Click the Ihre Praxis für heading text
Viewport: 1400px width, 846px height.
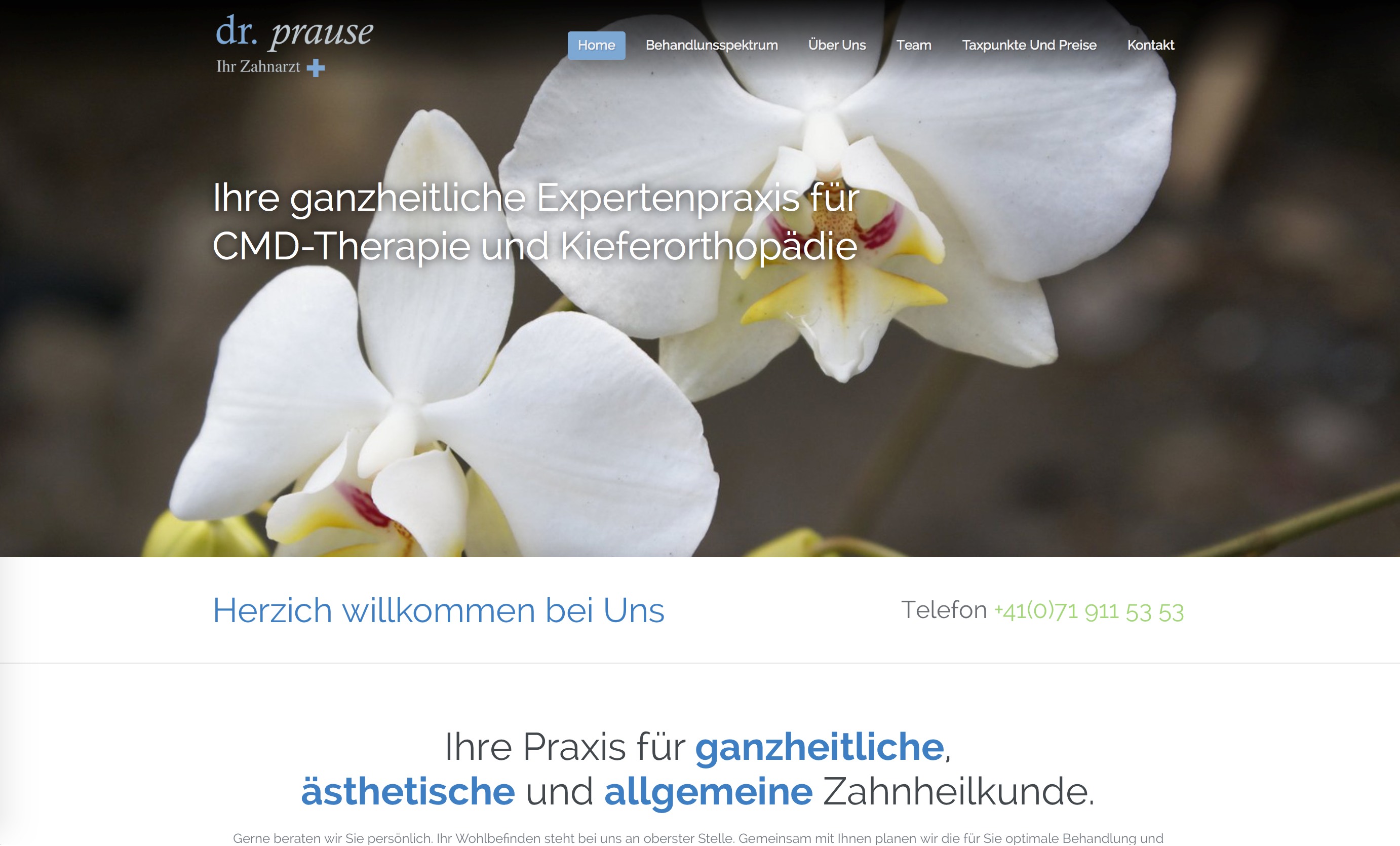point(565,747)
